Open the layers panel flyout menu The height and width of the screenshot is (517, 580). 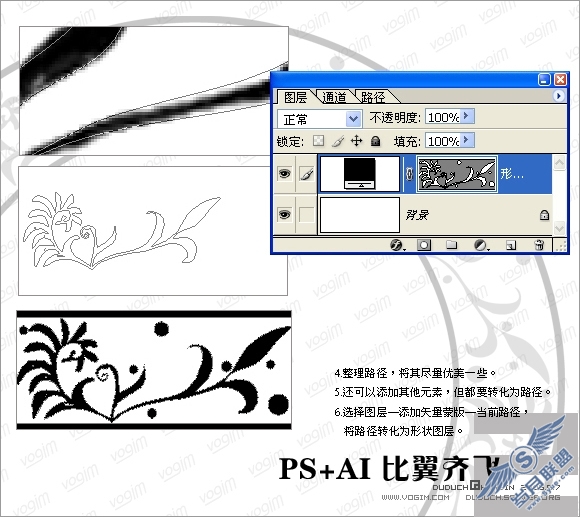click(558, 96)
